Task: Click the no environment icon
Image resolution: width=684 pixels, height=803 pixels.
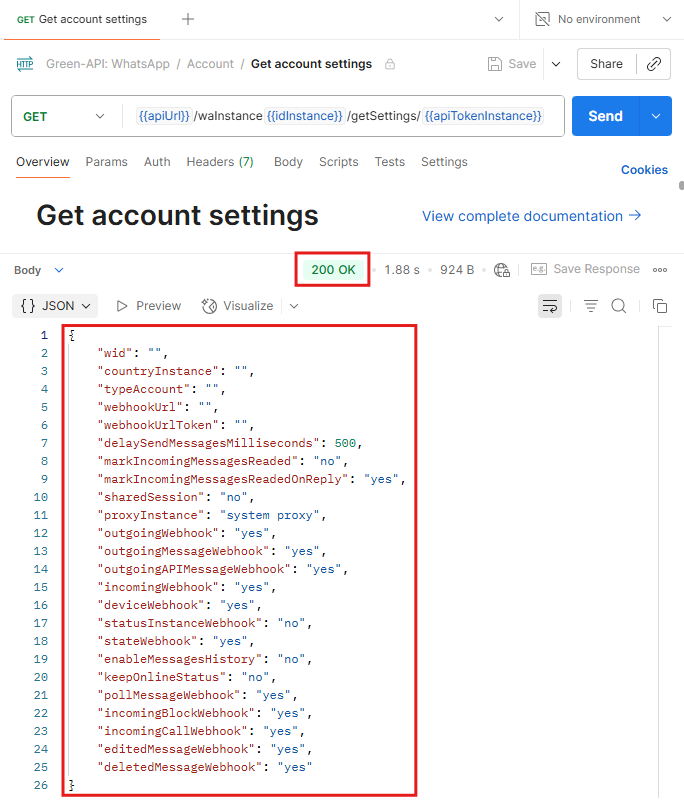Action: (543, 19)
